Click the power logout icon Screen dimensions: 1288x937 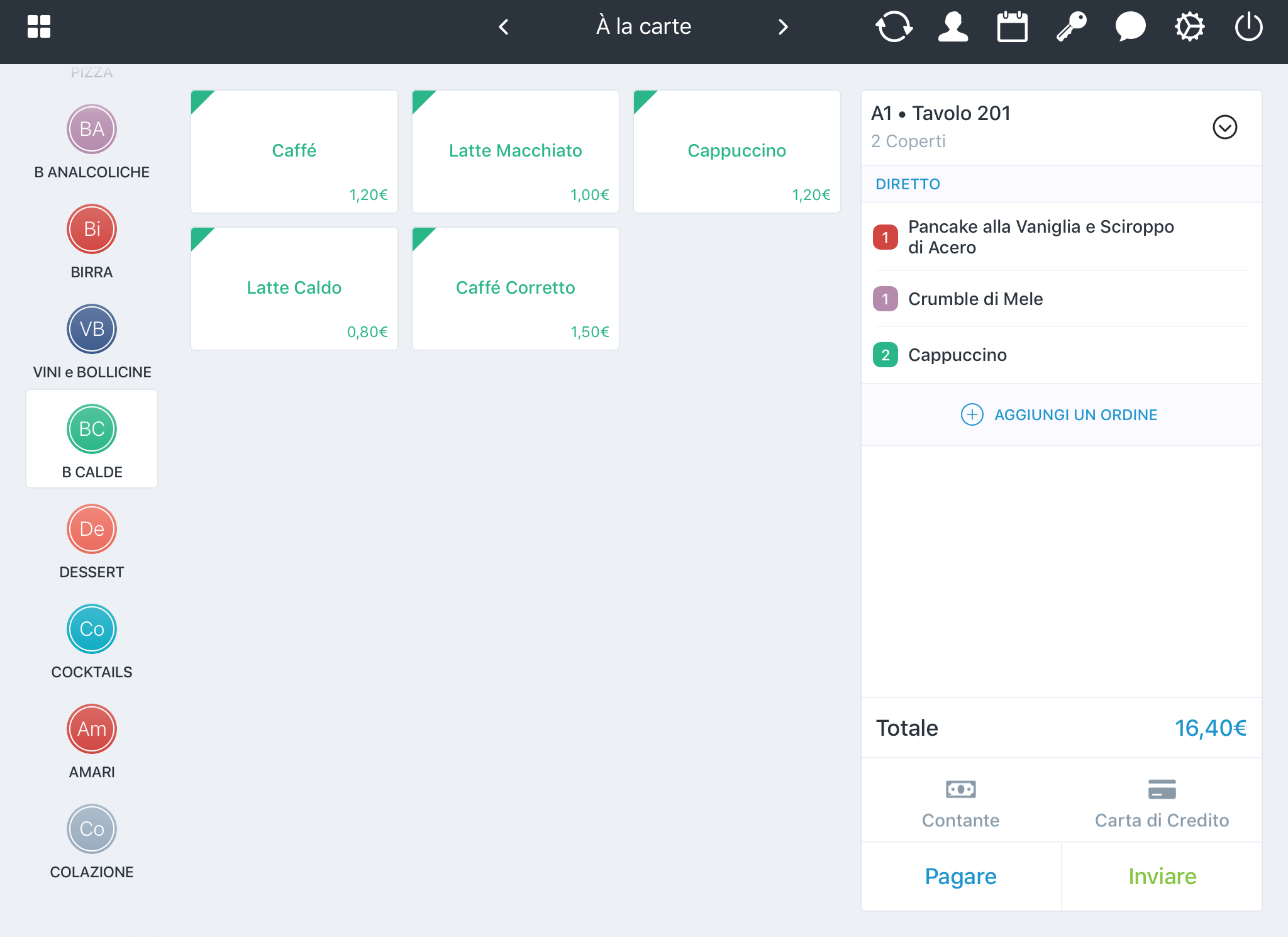tap(1248, 26)
